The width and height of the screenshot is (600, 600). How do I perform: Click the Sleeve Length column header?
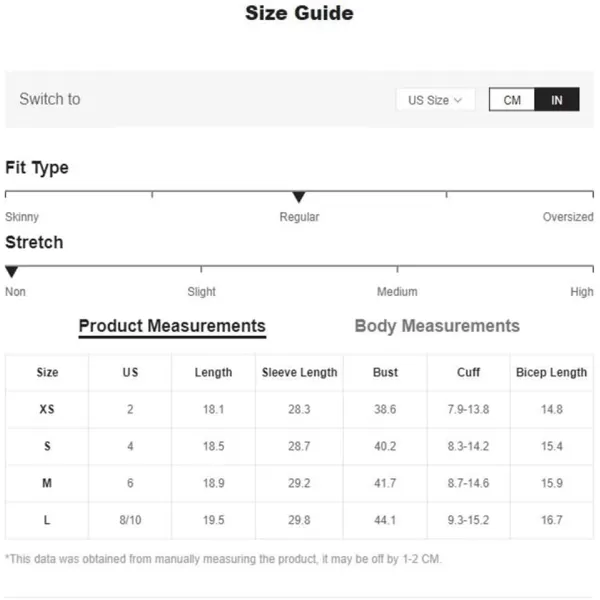tap(299, 372)
